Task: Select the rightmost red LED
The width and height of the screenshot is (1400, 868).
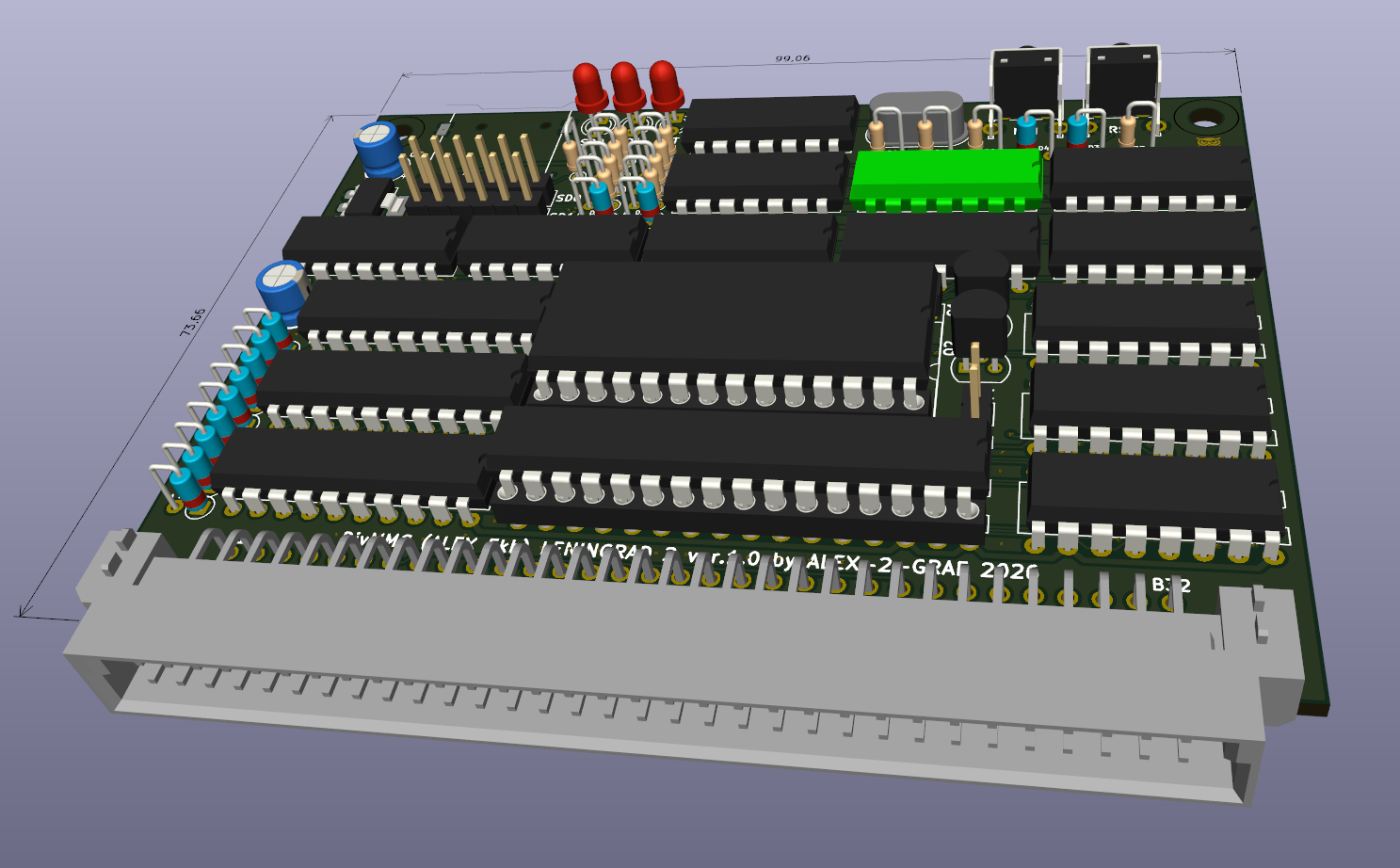Action: pyautogui.click(x=666, y=83)
